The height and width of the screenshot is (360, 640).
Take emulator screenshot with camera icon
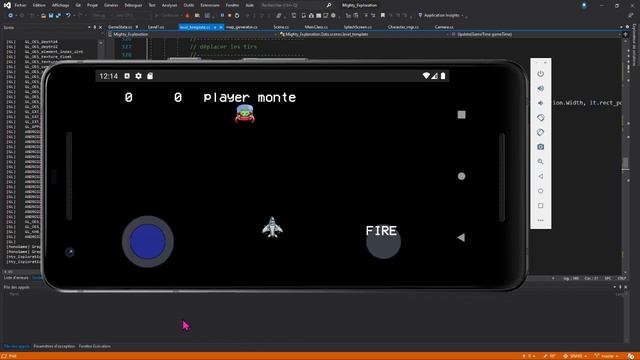tap(540, 147)
